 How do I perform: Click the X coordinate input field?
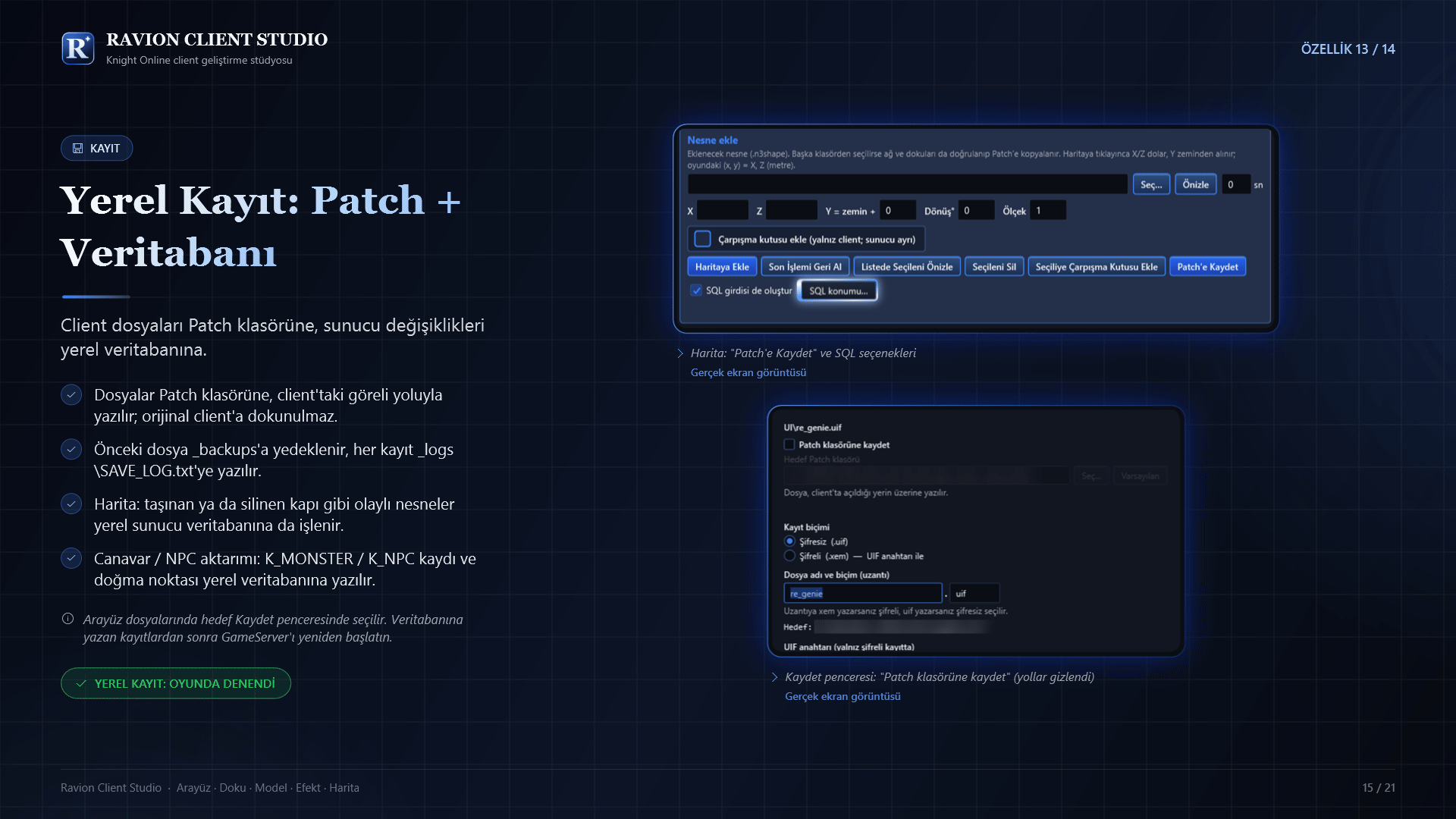pos(723,210)
